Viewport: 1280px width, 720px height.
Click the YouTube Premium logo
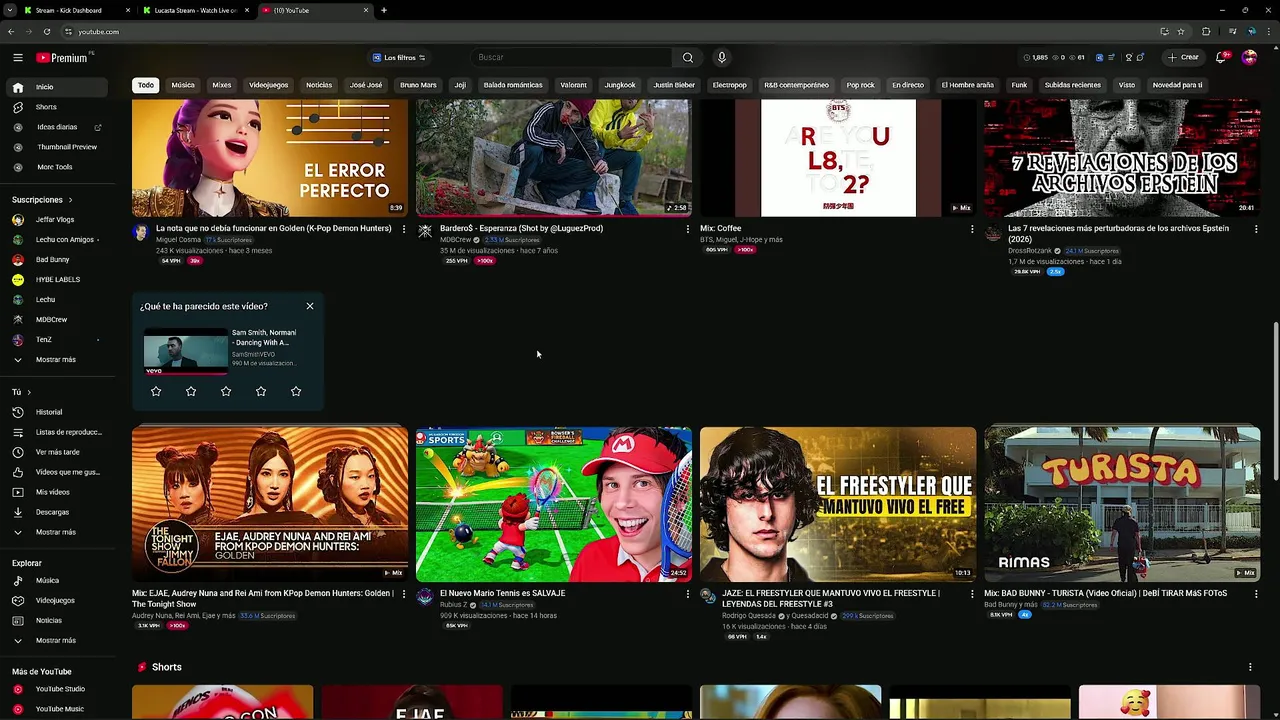[x=62, y=58]
